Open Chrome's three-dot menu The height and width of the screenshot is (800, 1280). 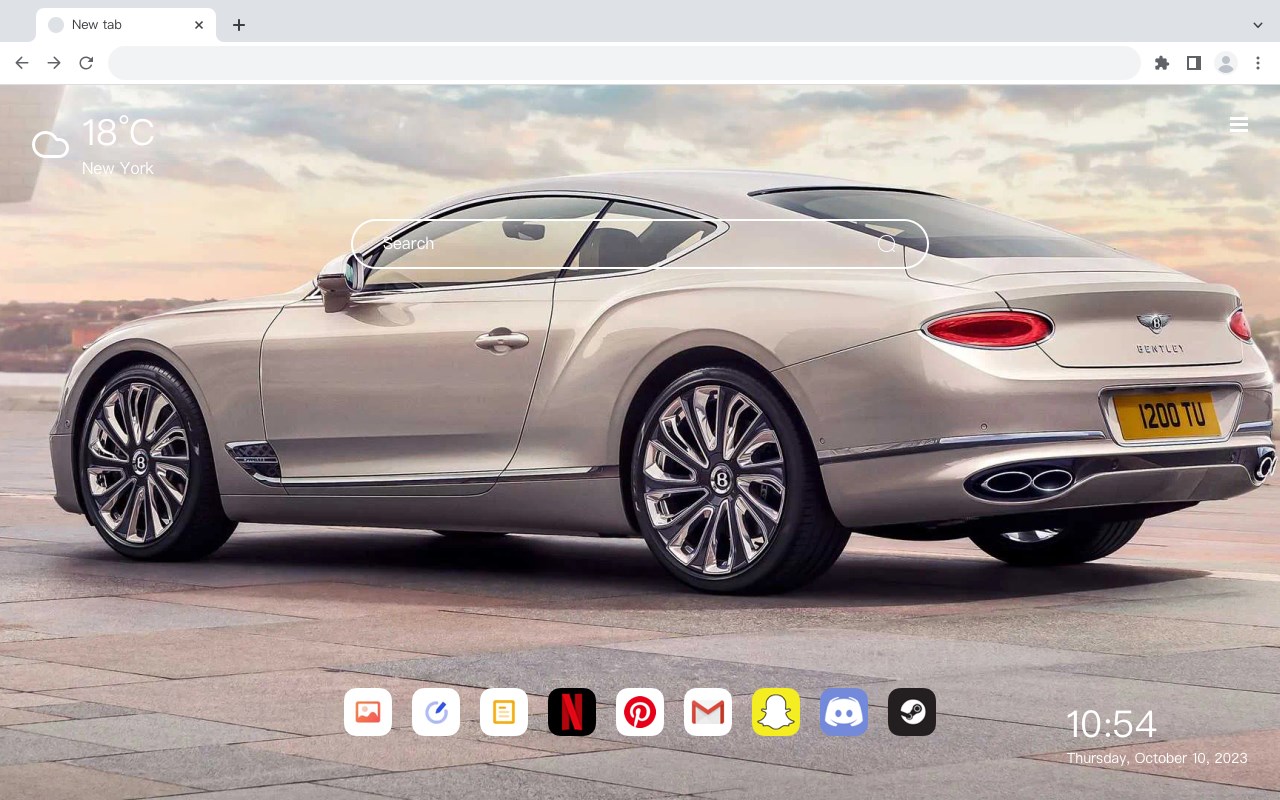pos(1258,63)
